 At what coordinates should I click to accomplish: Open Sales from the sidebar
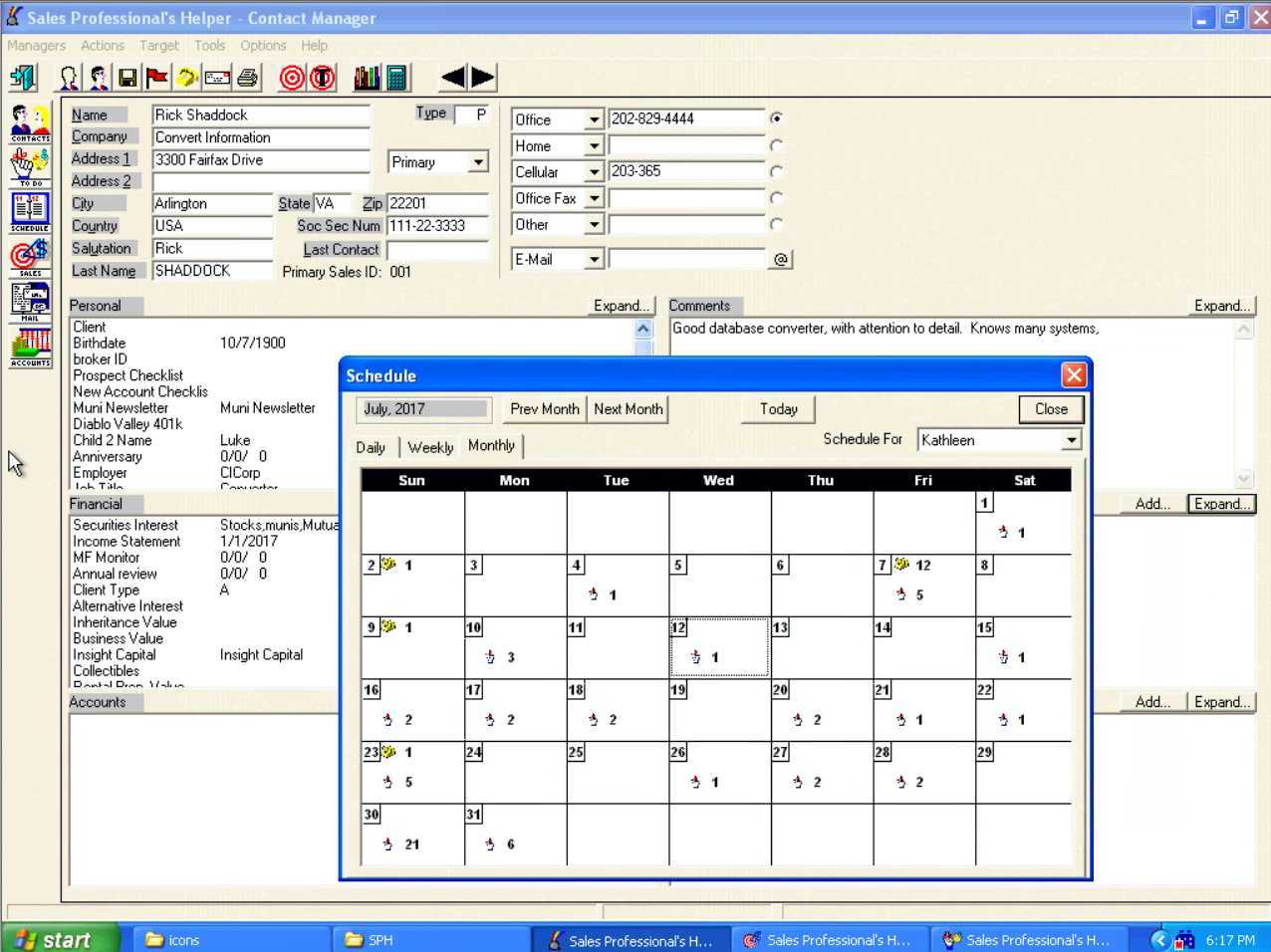point(30,258)
